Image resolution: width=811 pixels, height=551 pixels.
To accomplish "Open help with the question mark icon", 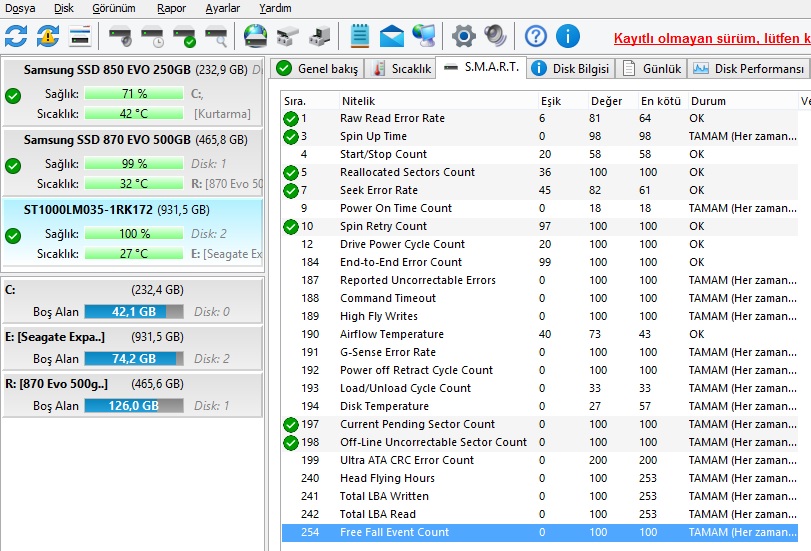I will click(x=536, y=37).
